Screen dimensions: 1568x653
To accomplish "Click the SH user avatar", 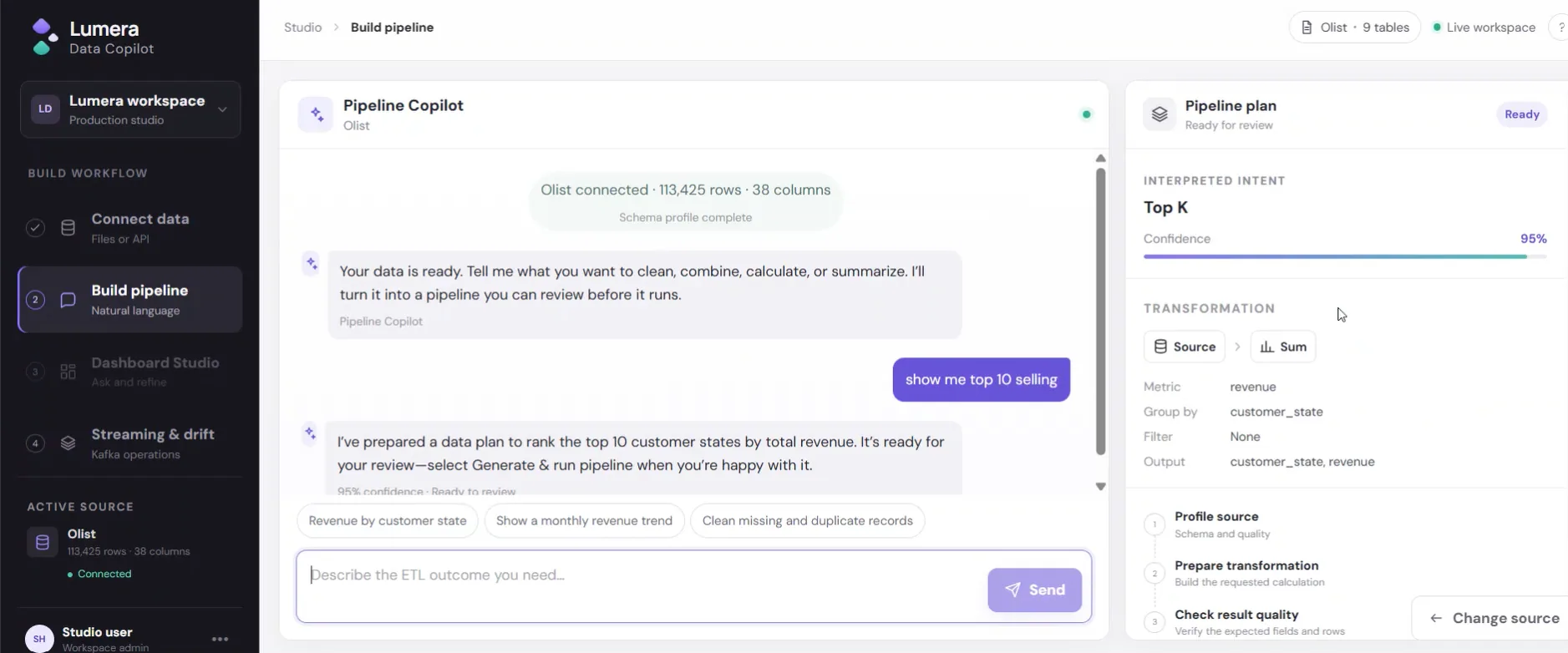I will [39, 639].
